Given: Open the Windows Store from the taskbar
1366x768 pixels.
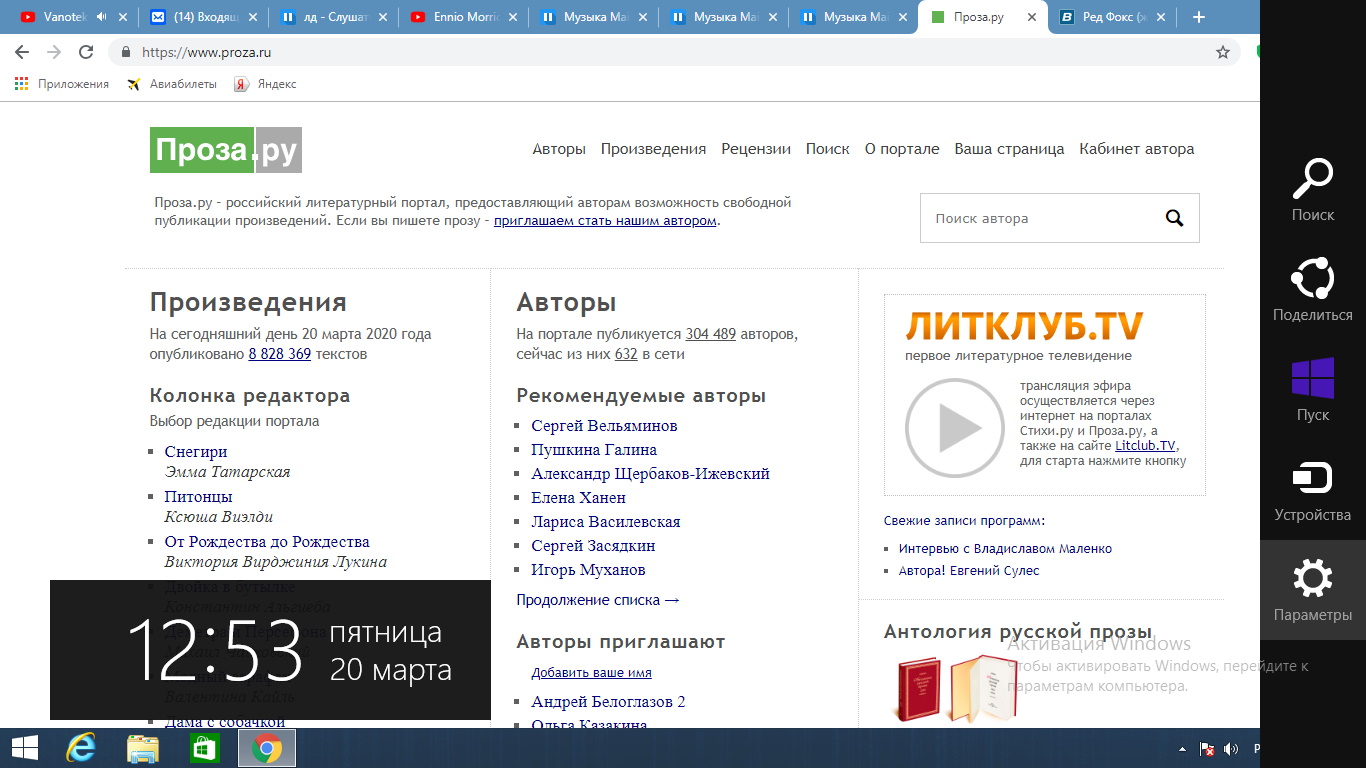Looking at the screenshot, I should click(205, 748).
